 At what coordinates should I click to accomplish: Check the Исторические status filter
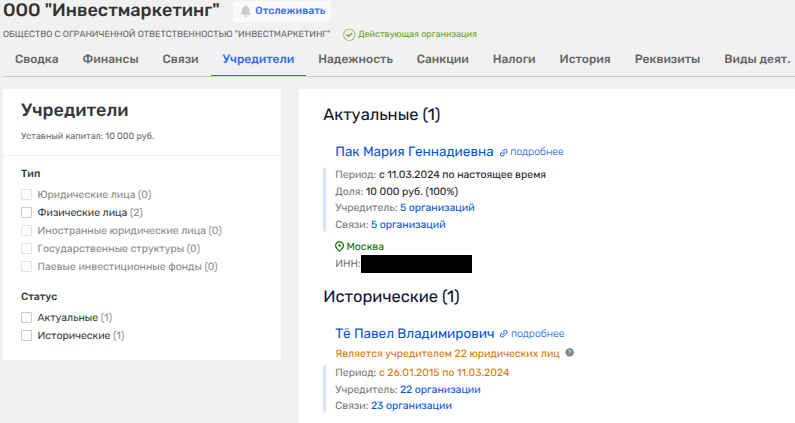click(27, 335)
